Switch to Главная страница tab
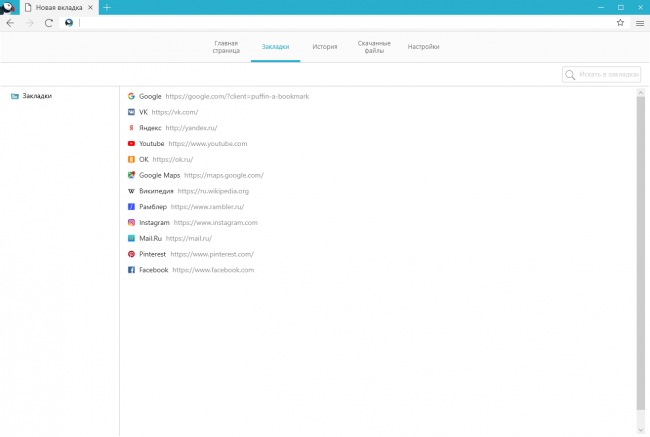Viewport: 650px width, 437px height. click(x=226, y=47)
